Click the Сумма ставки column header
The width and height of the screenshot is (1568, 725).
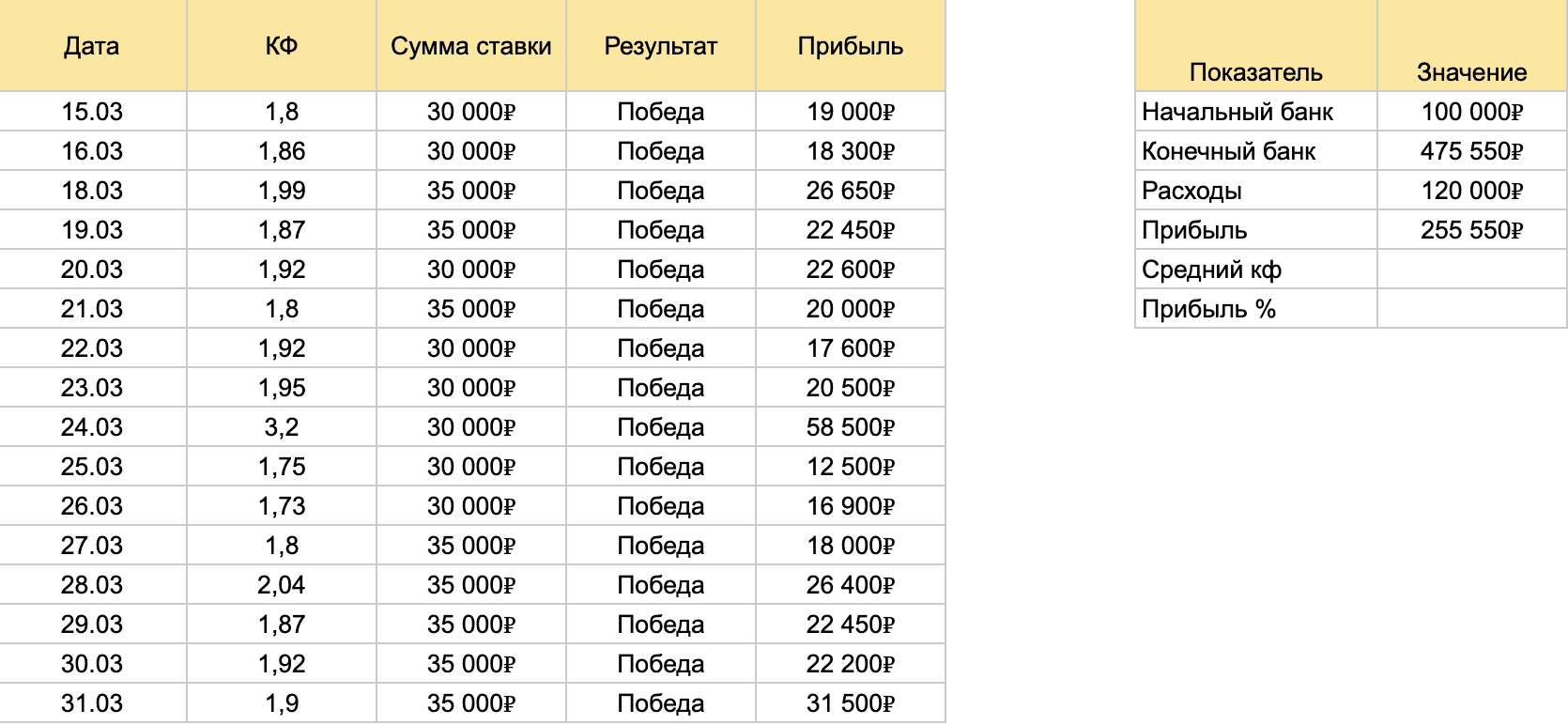[x=470, y=46]
